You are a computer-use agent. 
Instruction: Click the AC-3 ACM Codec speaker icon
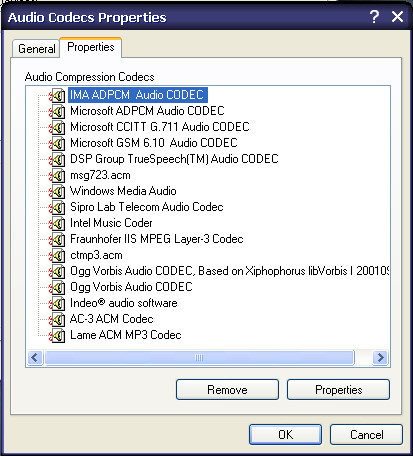coord(57,320)
